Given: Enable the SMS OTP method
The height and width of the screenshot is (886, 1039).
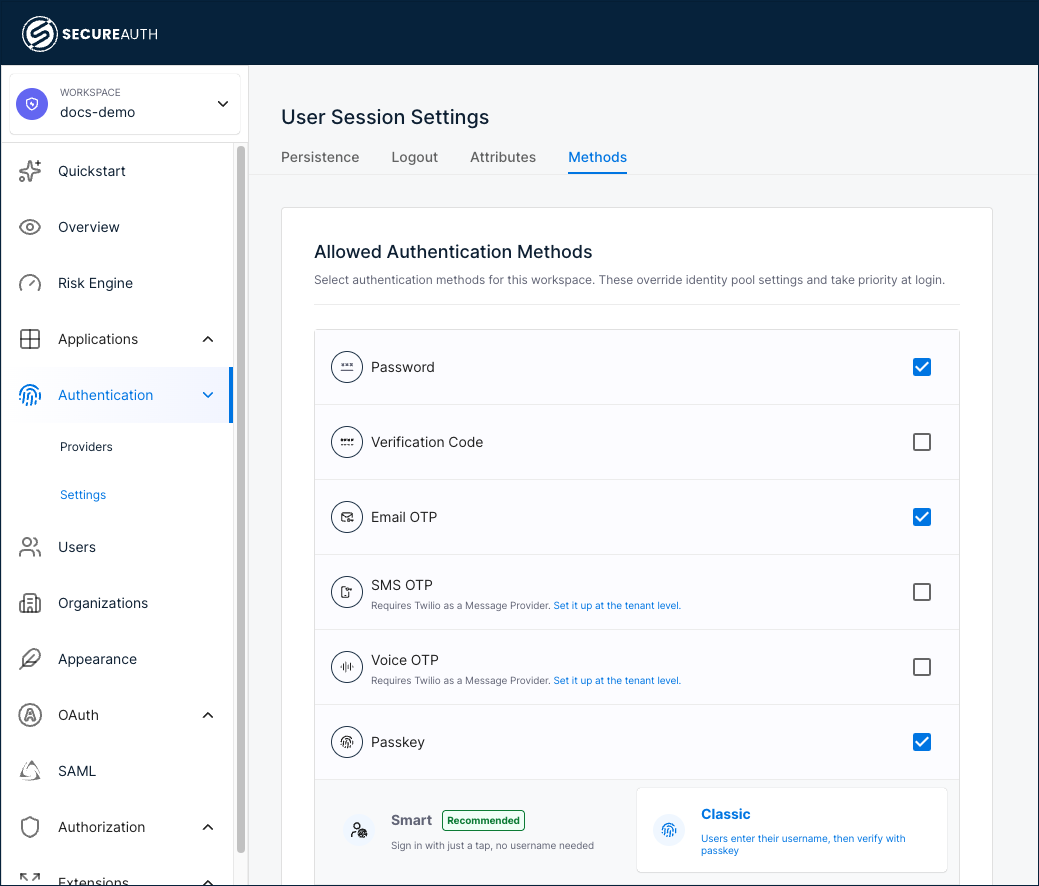Looking at the screenshot, I should point(921,592).
